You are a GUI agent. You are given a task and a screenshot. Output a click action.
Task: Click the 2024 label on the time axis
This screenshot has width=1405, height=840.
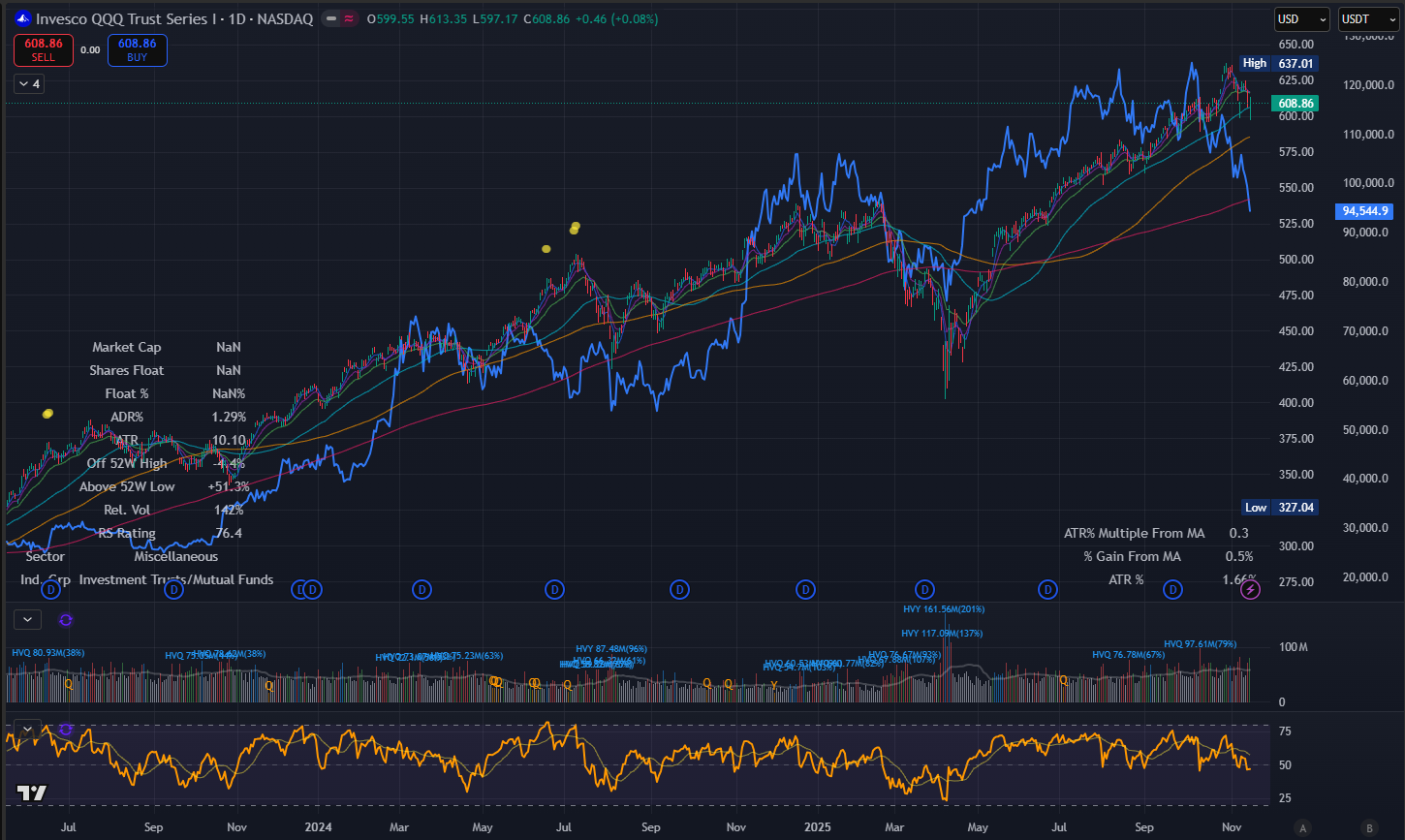pyautogui.click(x=318, y=827)
